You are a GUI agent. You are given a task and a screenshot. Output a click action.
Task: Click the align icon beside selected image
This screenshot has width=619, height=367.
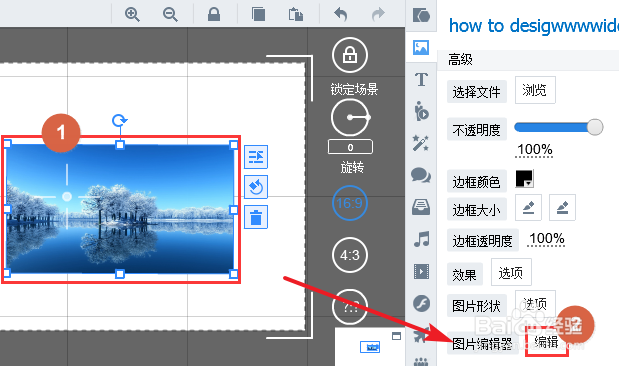(256, 157)
